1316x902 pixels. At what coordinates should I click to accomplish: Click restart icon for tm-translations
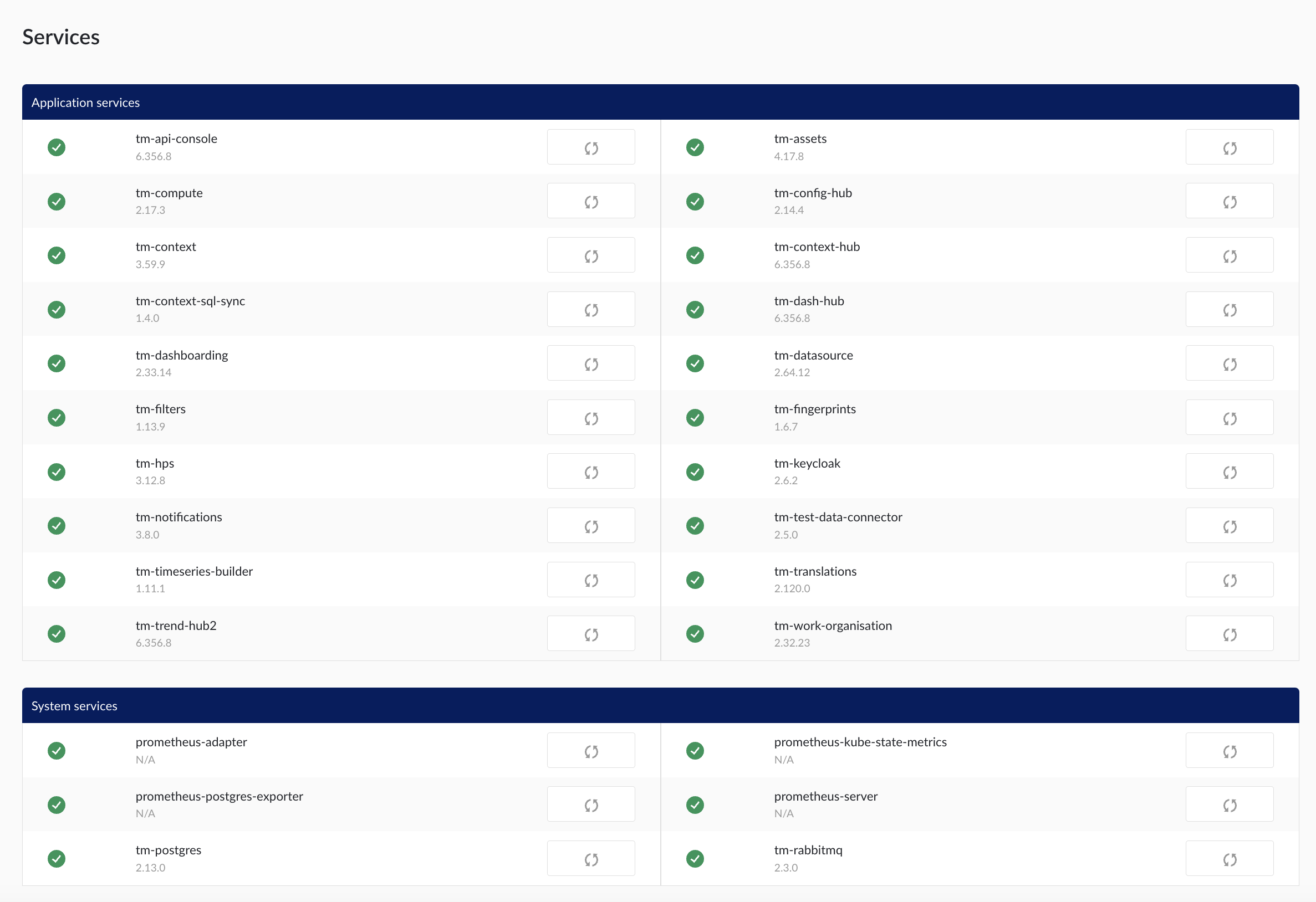point(1229,580)
